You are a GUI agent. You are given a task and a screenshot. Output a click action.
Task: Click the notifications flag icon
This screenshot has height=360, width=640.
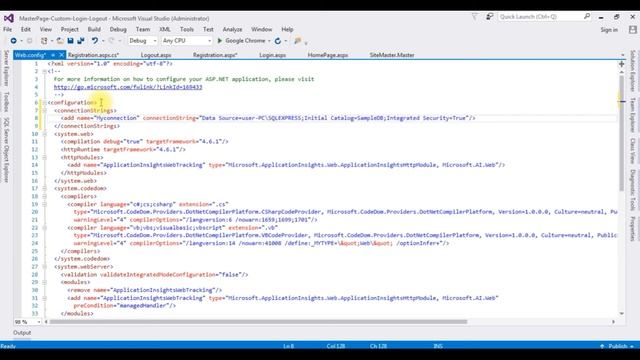click(474, 17)
